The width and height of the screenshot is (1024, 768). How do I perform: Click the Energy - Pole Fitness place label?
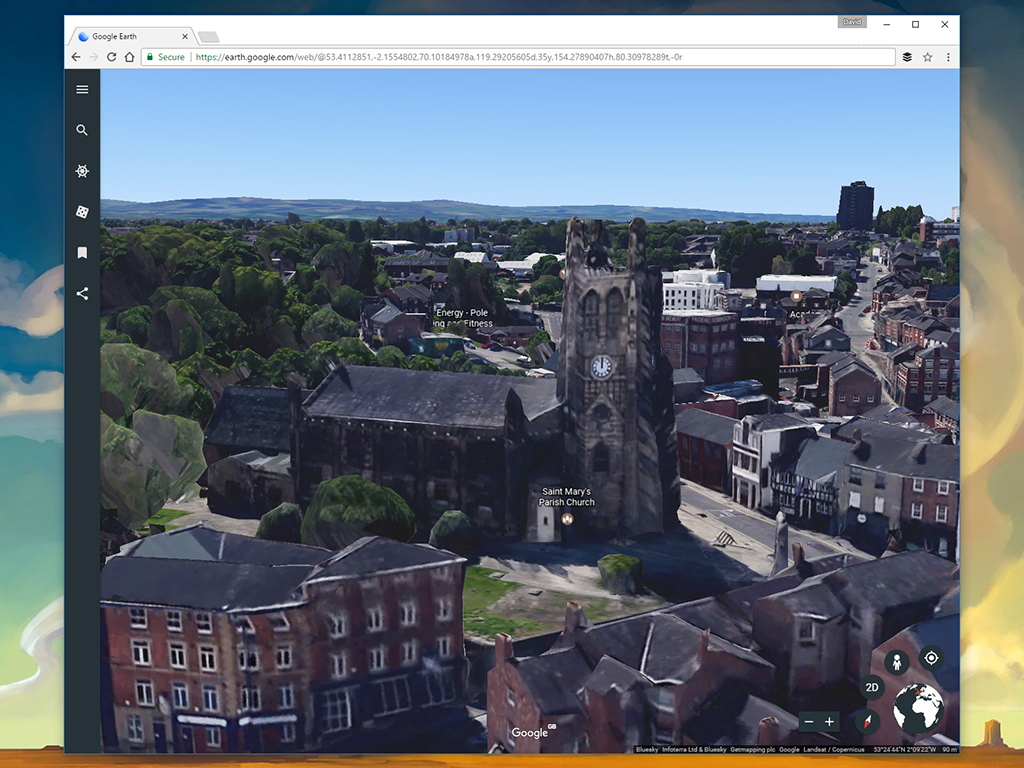click(x=462, y=319)
